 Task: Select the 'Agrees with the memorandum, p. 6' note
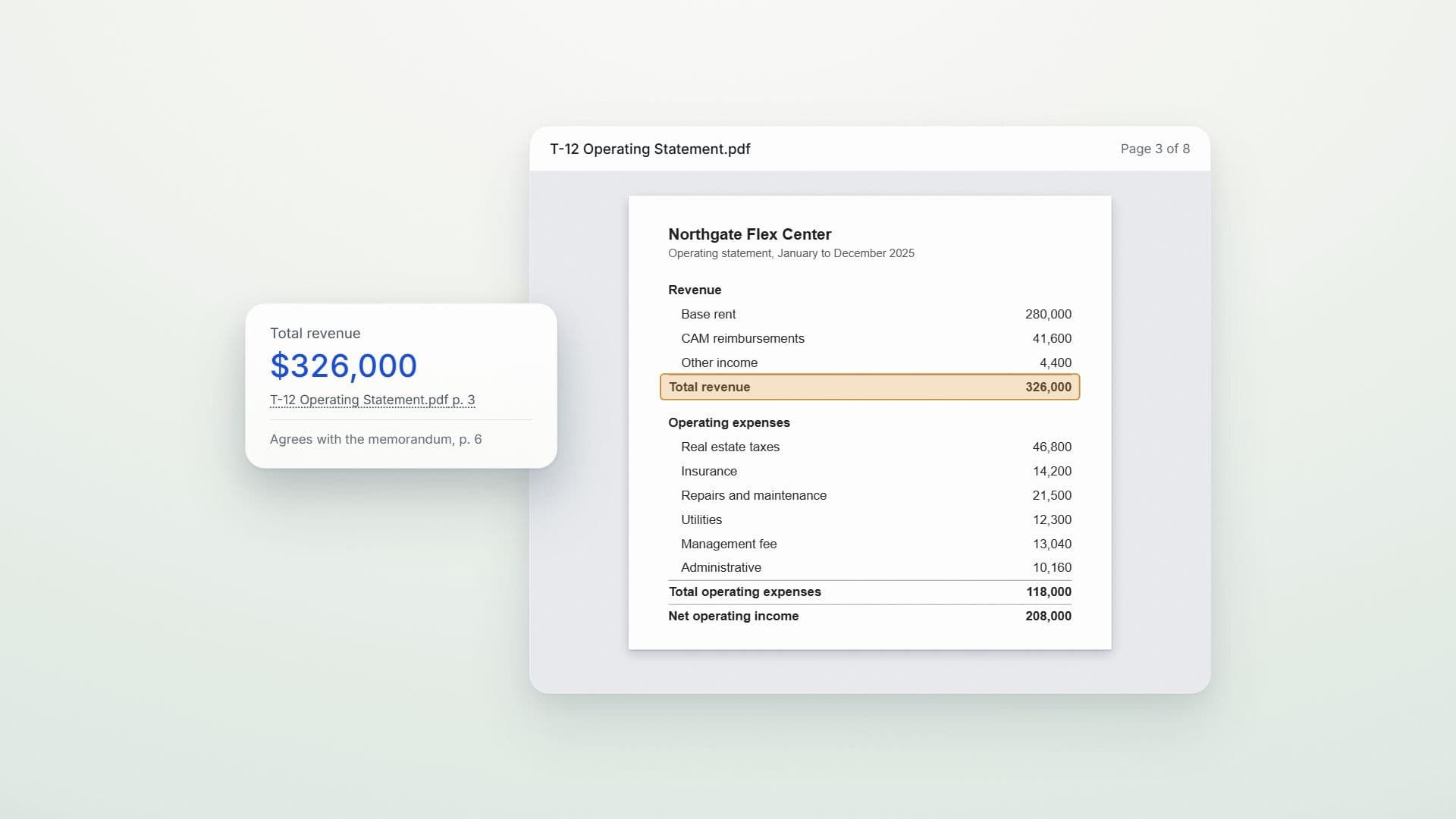(x=375, y=439)
